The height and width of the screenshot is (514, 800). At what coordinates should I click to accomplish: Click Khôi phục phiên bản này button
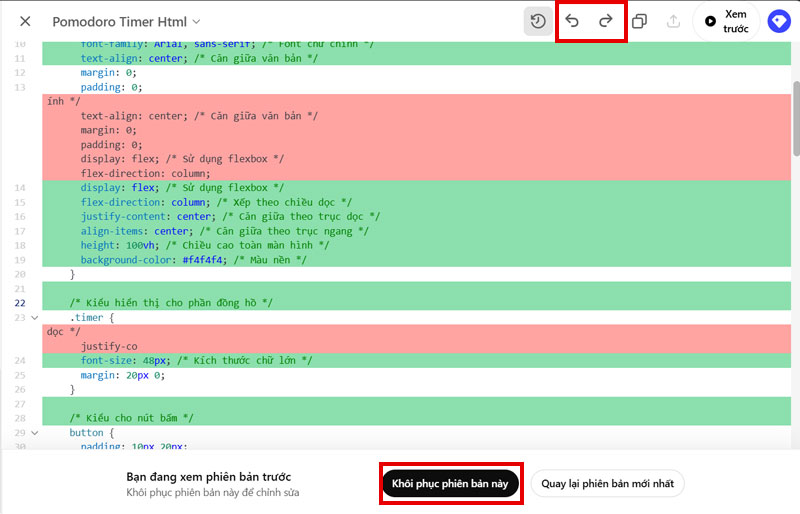[x=450, y=483]
